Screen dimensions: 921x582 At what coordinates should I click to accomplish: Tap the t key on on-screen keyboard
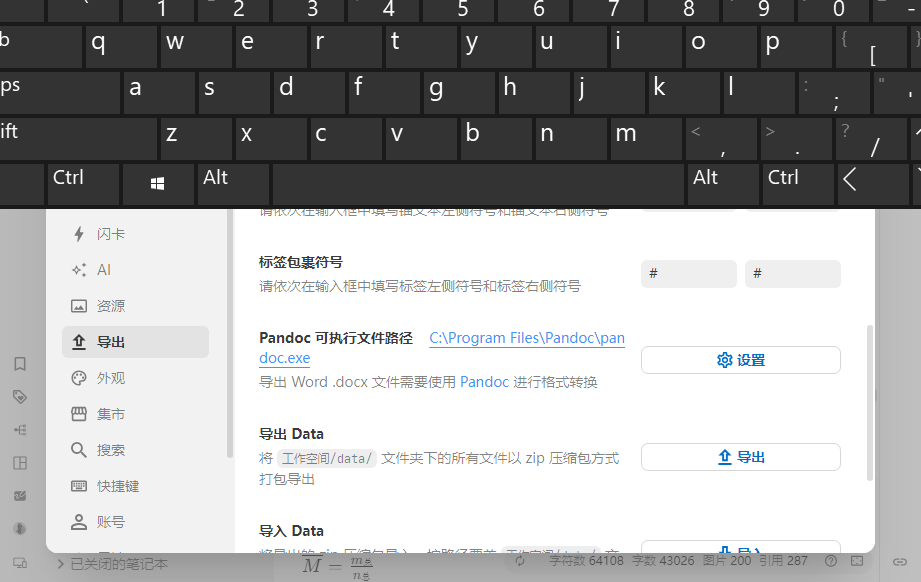421,46
